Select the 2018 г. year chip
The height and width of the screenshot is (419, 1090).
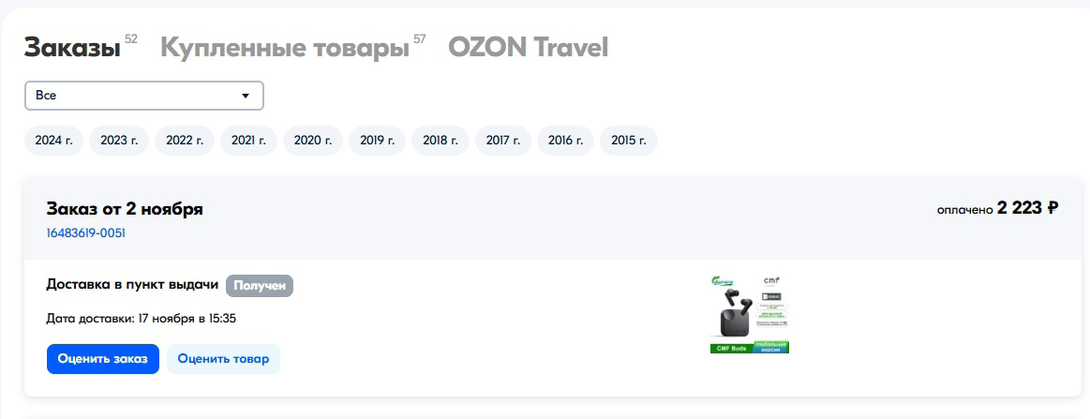[x=441, y=141]
